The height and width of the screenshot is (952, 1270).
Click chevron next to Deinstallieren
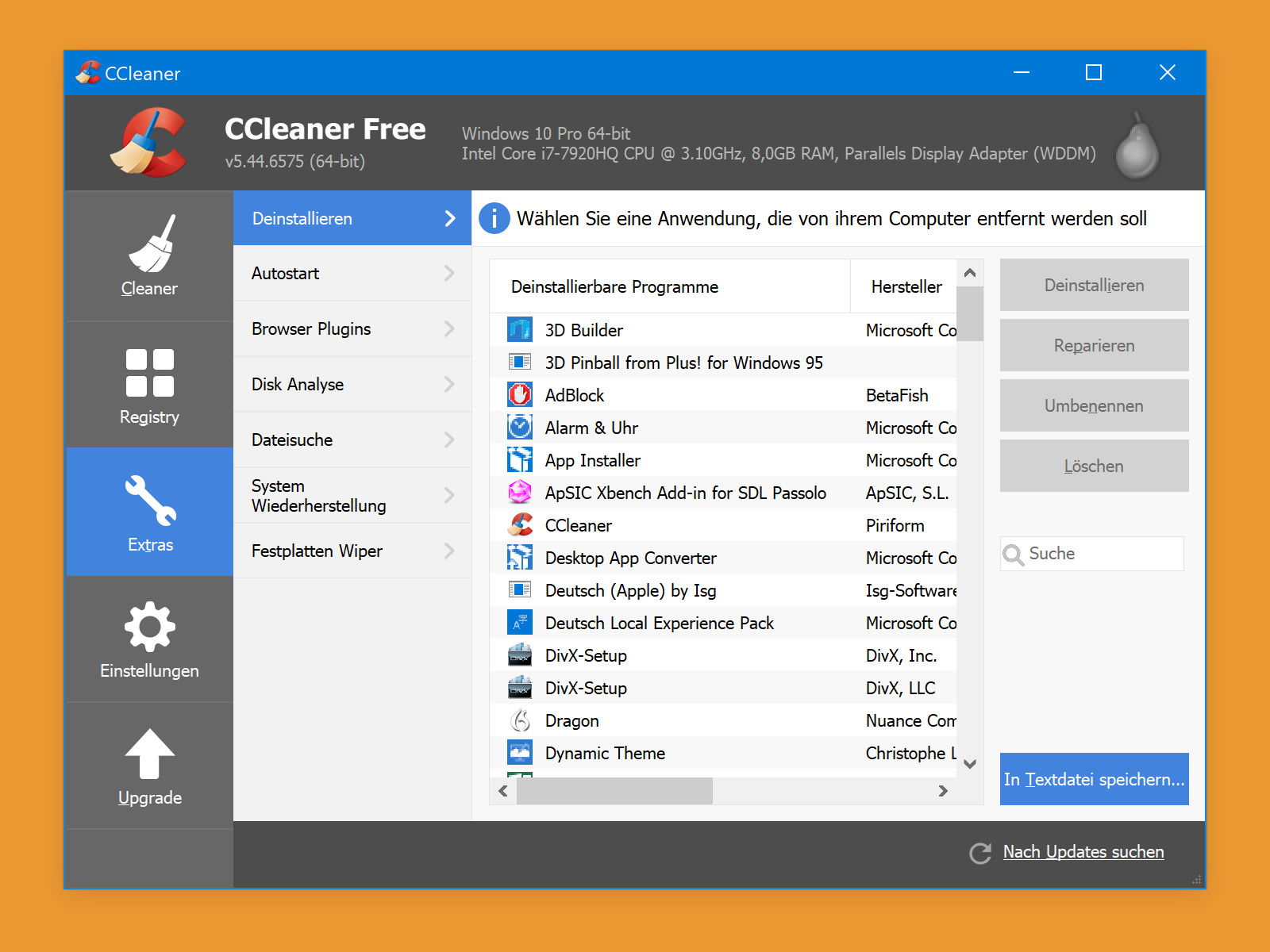450,218
